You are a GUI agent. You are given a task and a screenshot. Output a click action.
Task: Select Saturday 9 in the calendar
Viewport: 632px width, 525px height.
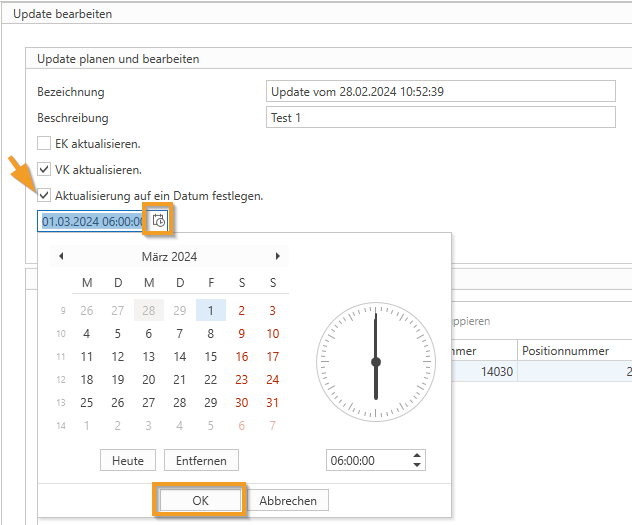[x=241, y=334]
